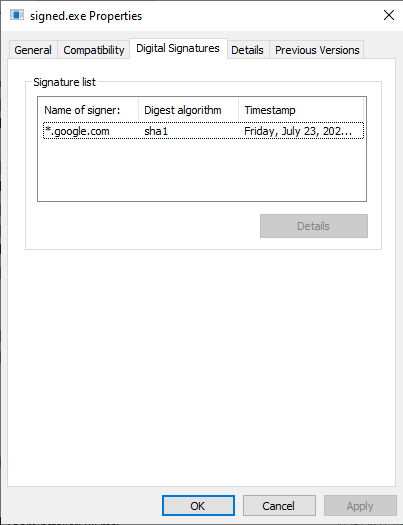Click the 'Name of signer:' column header

[x=88, y=110]
